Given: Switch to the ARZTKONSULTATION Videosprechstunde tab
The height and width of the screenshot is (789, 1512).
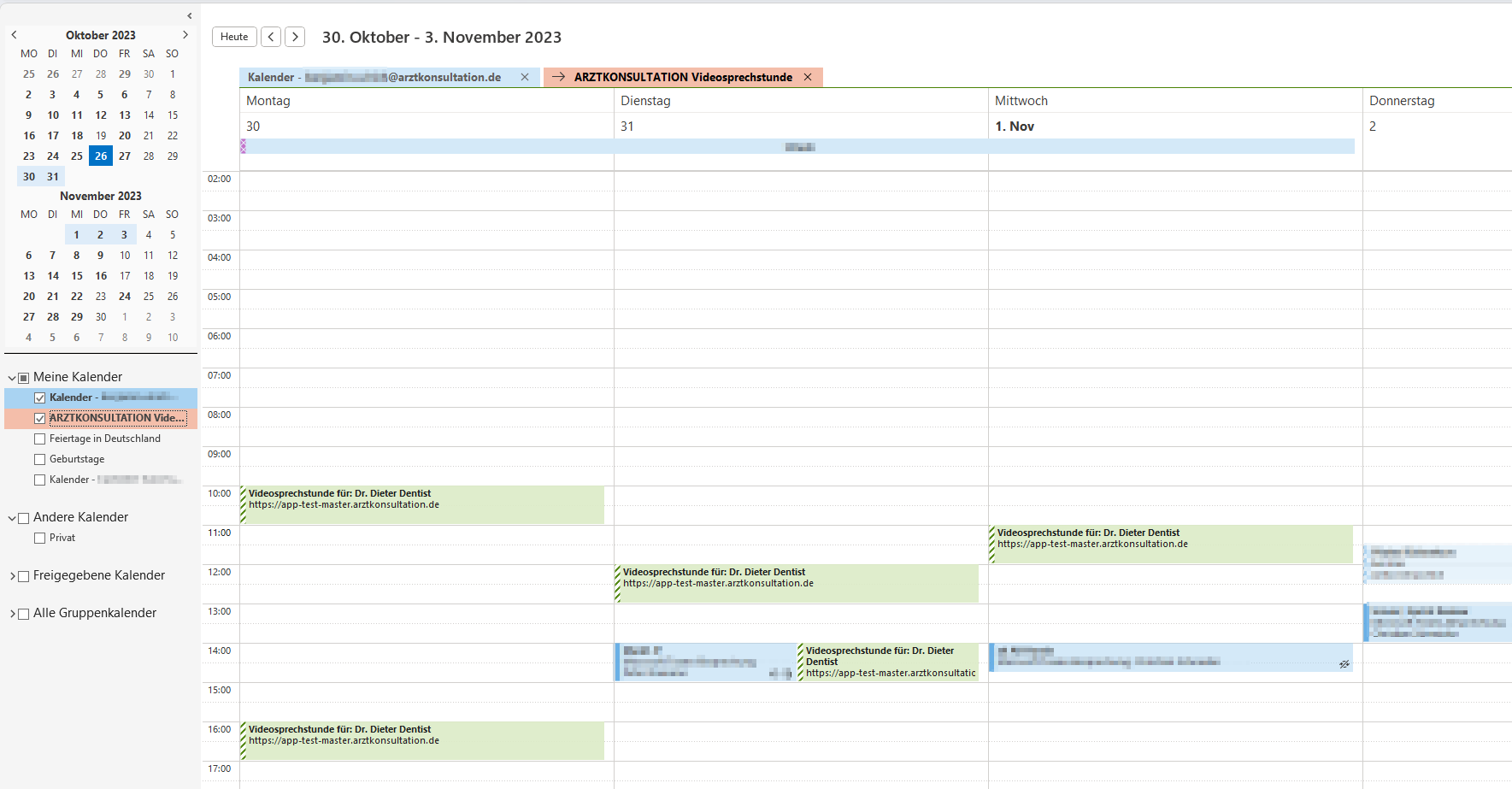Looking at the screenshot, I should click(682, 77).
